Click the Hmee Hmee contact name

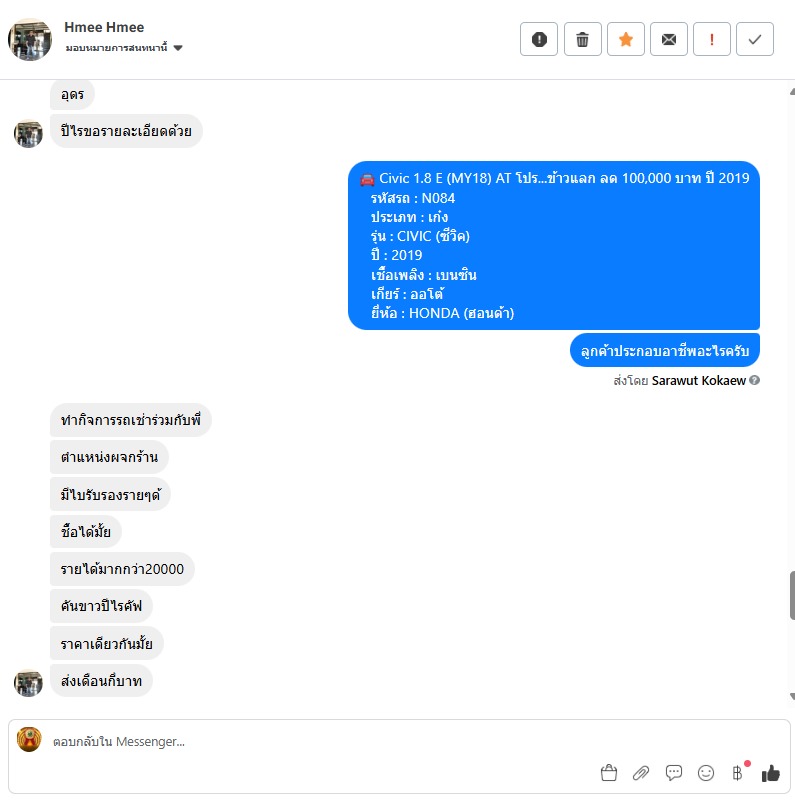[104, 27]
